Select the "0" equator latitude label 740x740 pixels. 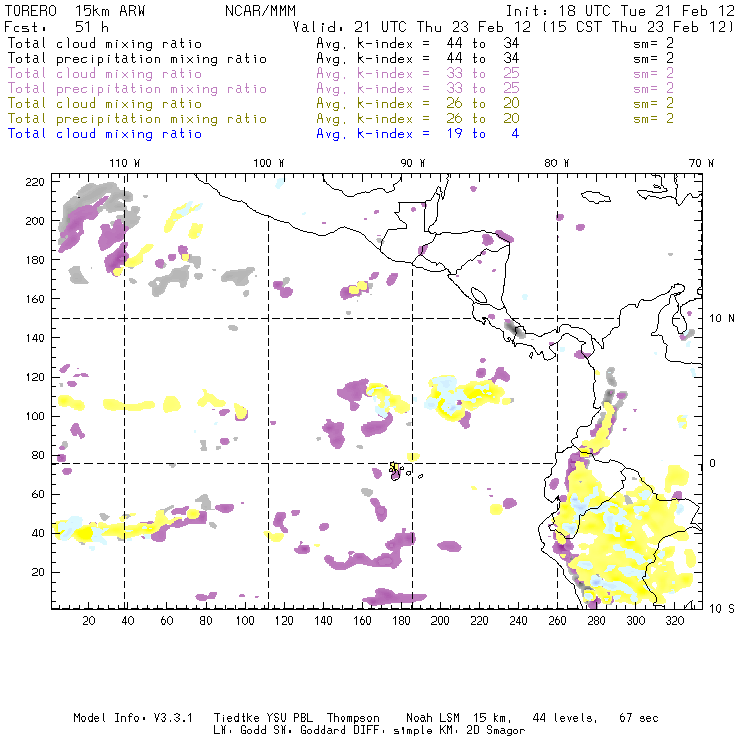tap(713, 463)
